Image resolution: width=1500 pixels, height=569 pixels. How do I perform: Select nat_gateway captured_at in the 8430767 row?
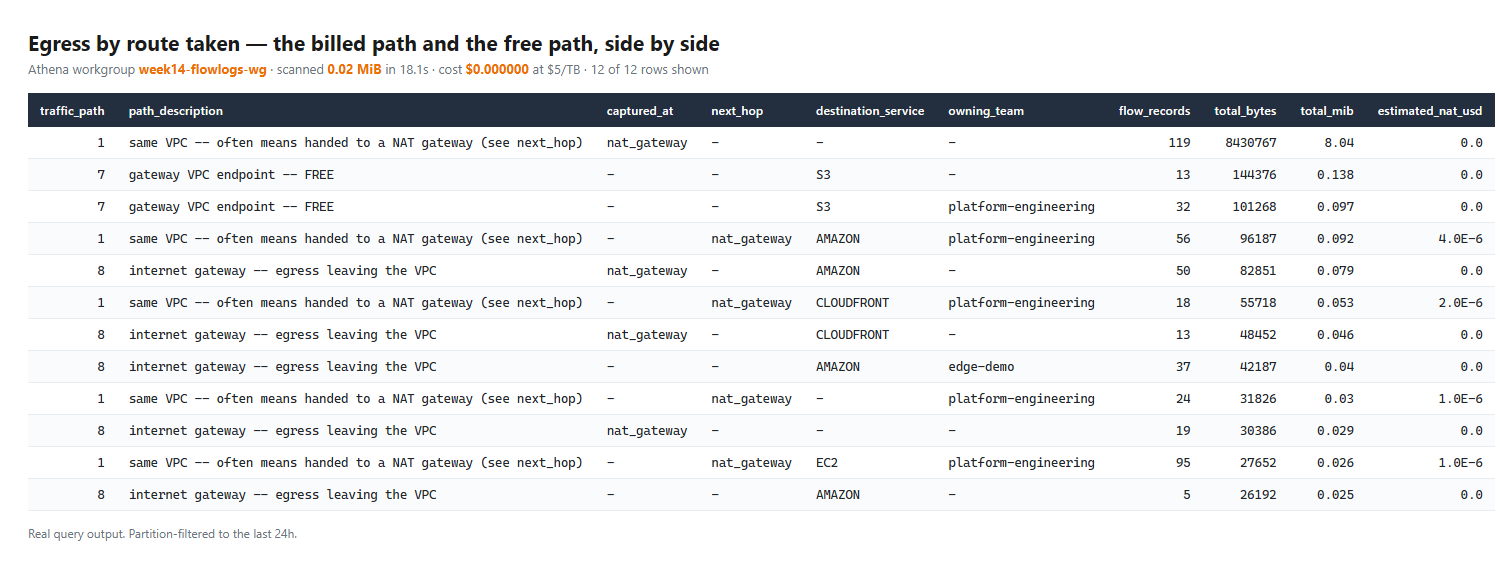point(647,143)
